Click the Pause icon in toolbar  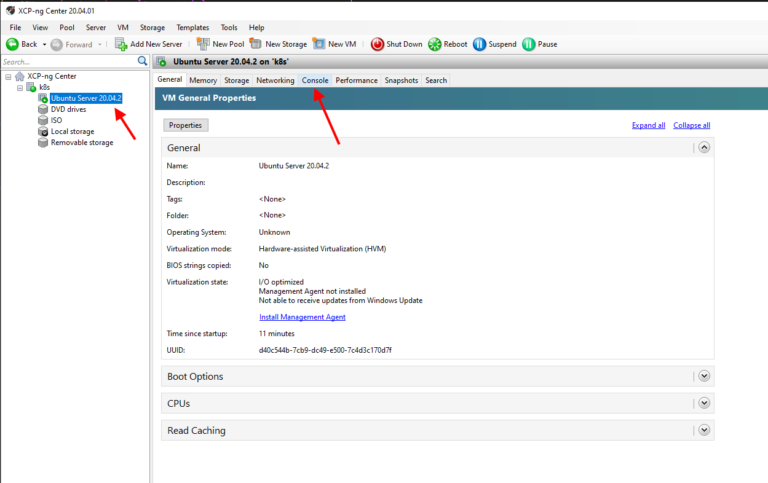click(527, 44)
